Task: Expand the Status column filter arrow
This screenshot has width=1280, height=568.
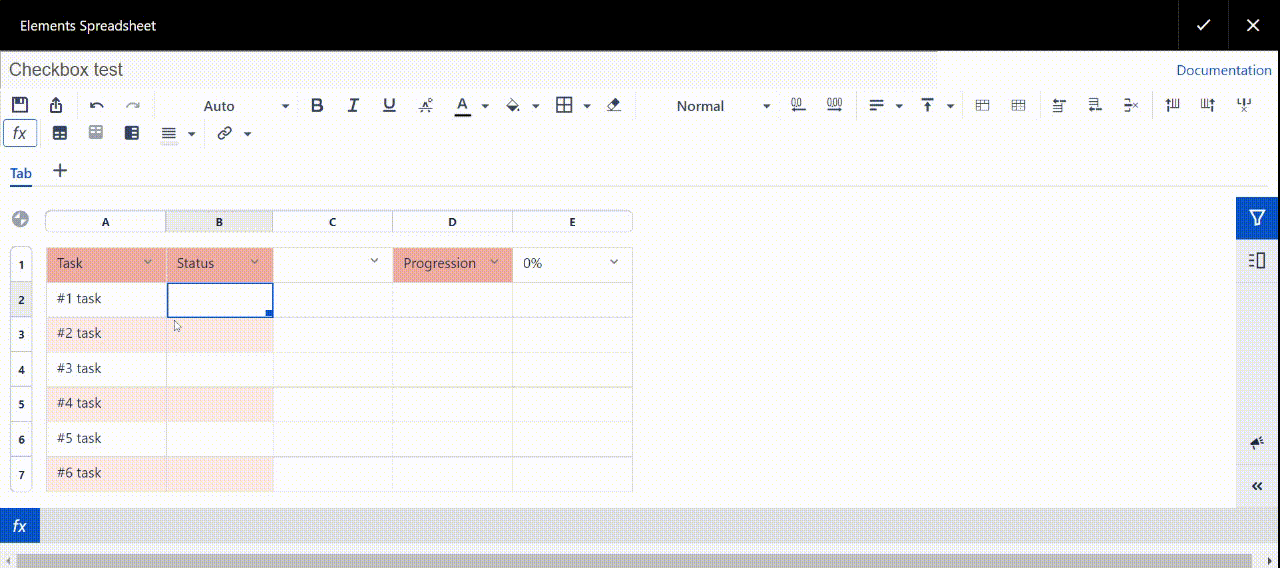Action: (255, 262)
